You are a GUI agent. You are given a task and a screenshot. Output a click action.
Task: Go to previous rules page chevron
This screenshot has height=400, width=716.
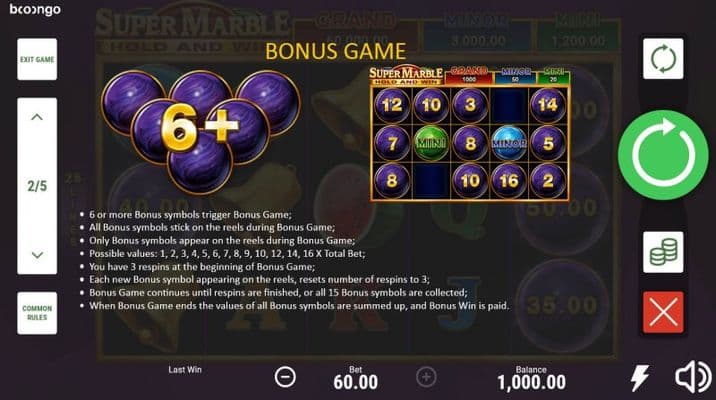tap(37, 117)
